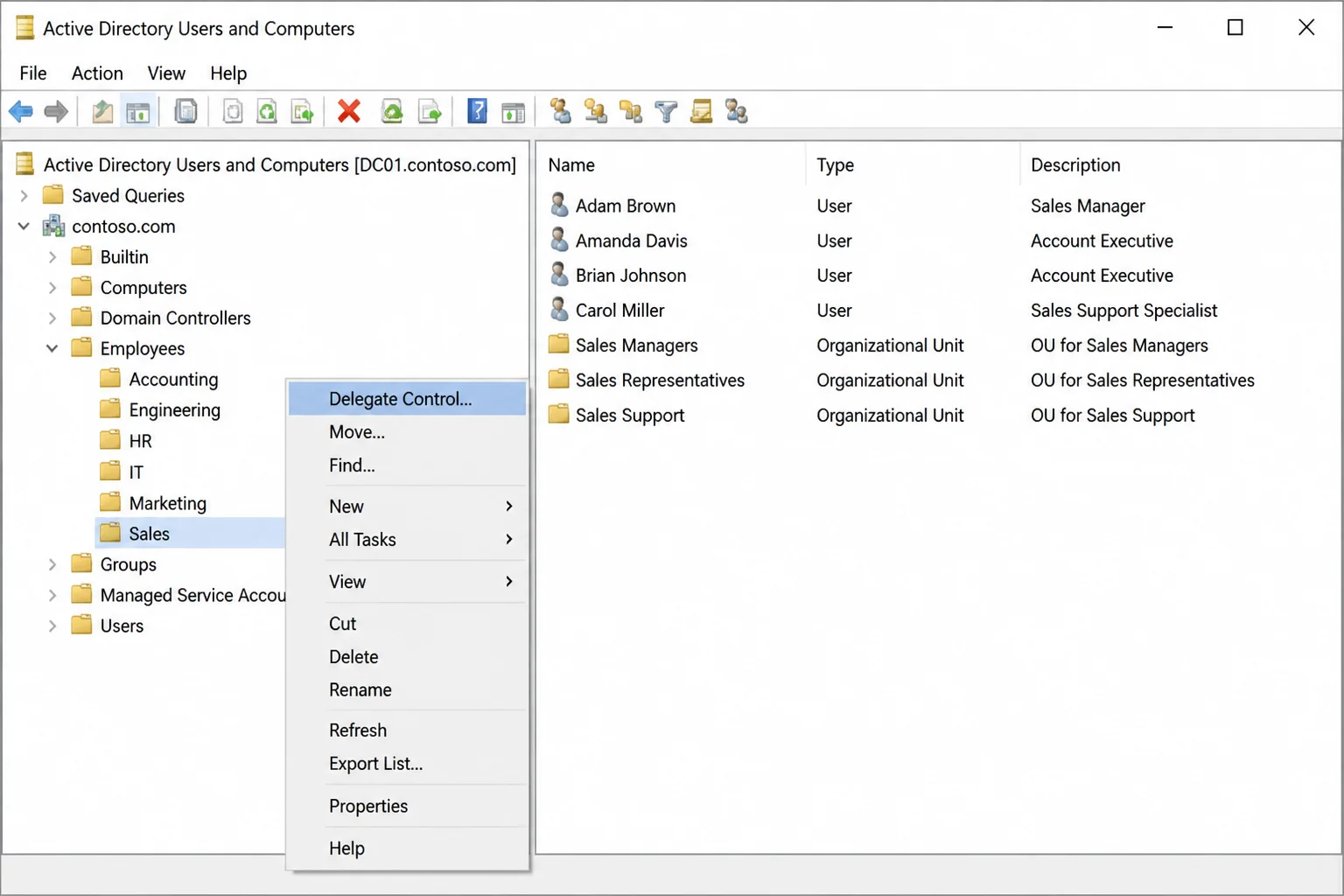Open Help with the blue question-mark icon

pos(477,111)
